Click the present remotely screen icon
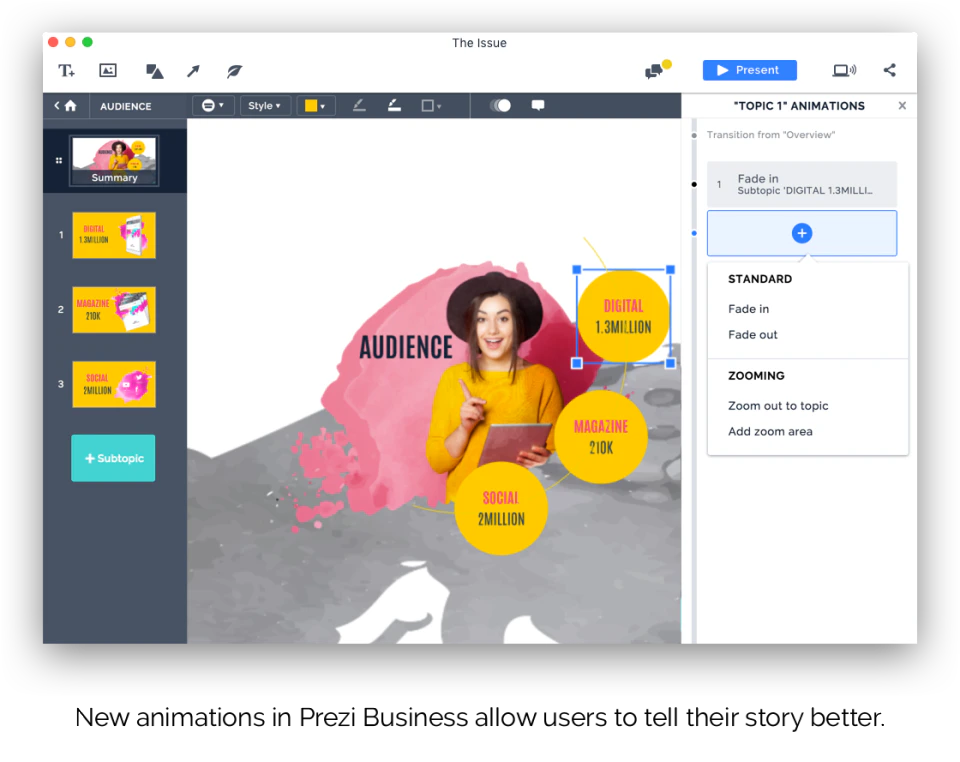Screen dimensions: 960x762 (x=844, y=70)
